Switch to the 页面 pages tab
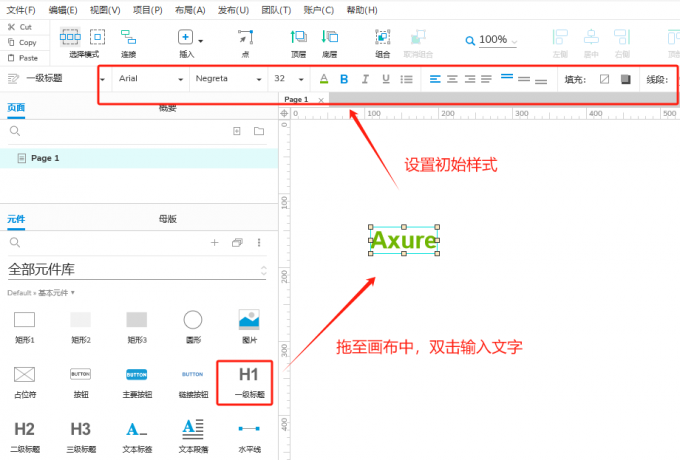Screen dimensions: 680x460 coord(16,108)
